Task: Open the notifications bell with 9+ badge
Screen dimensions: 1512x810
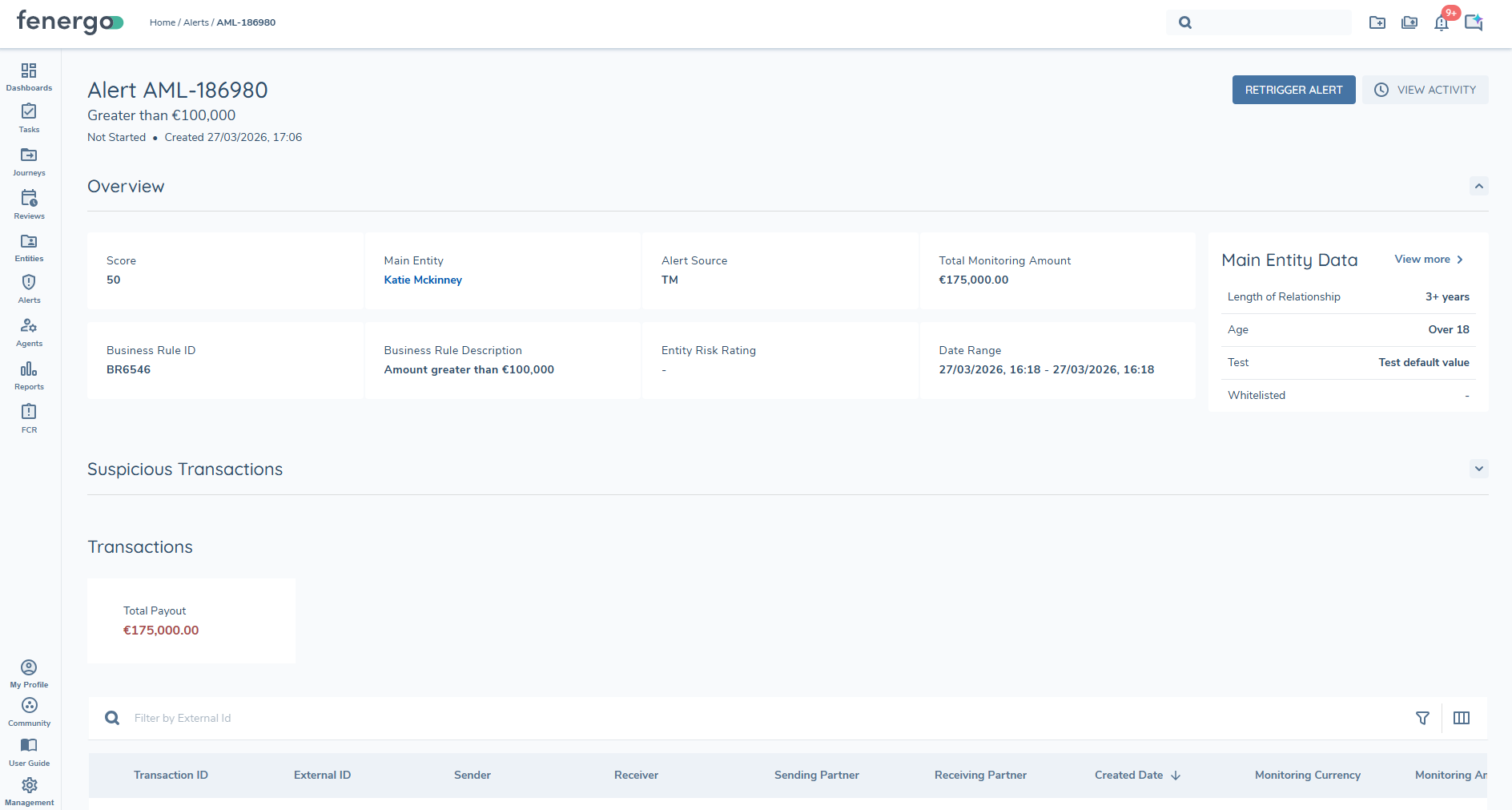Action: pos(1441,22)
